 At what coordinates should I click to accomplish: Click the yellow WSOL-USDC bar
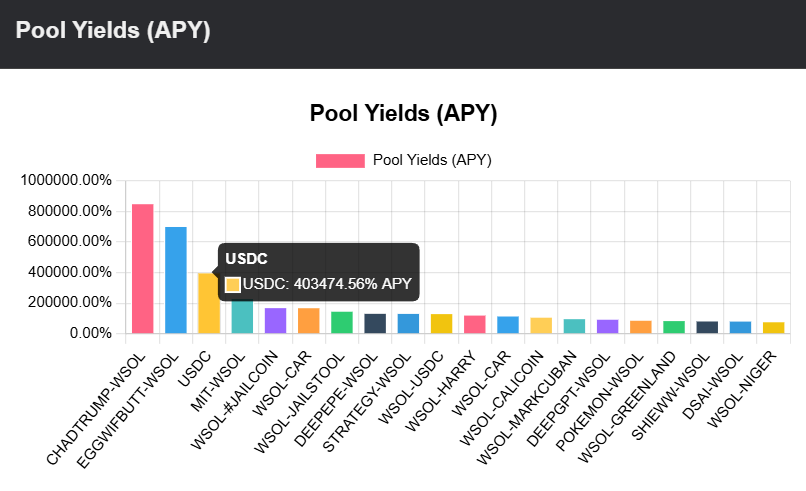point(441,323)
